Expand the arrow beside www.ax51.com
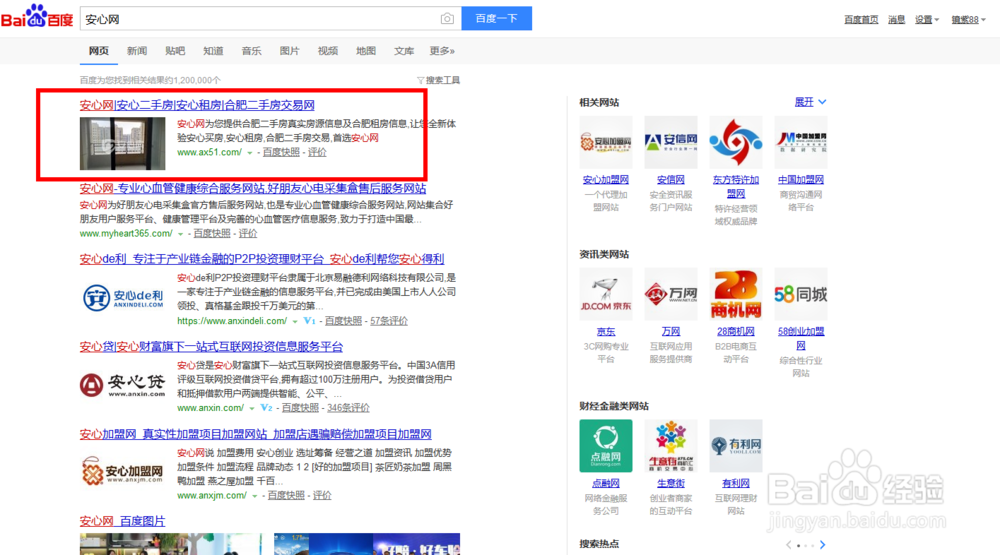 tap(250, 153)
